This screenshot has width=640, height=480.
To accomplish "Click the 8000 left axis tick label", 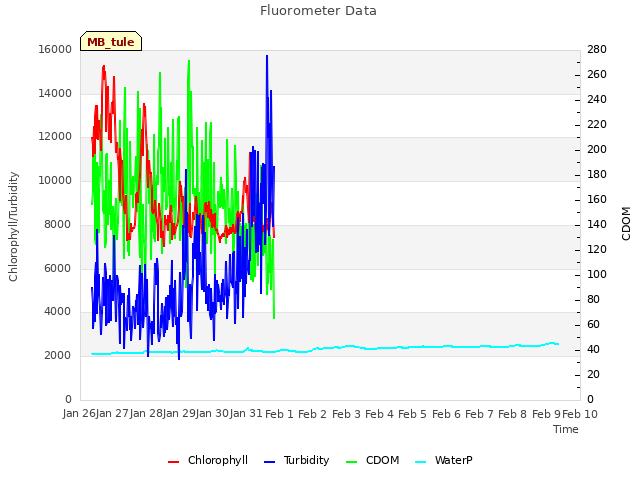I will click(x=58, y=224).
